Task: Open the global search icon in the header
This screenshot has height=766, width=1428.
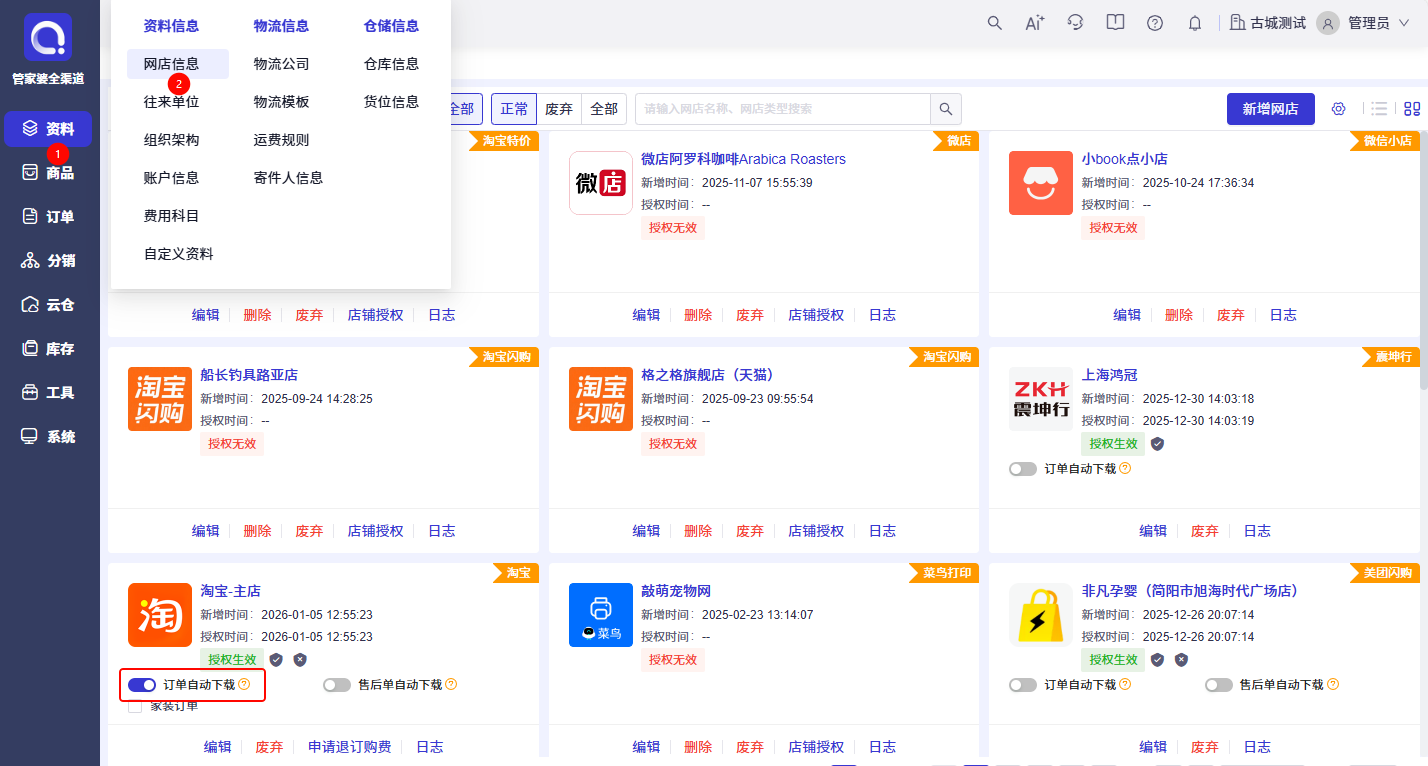Action: [994, 23]
